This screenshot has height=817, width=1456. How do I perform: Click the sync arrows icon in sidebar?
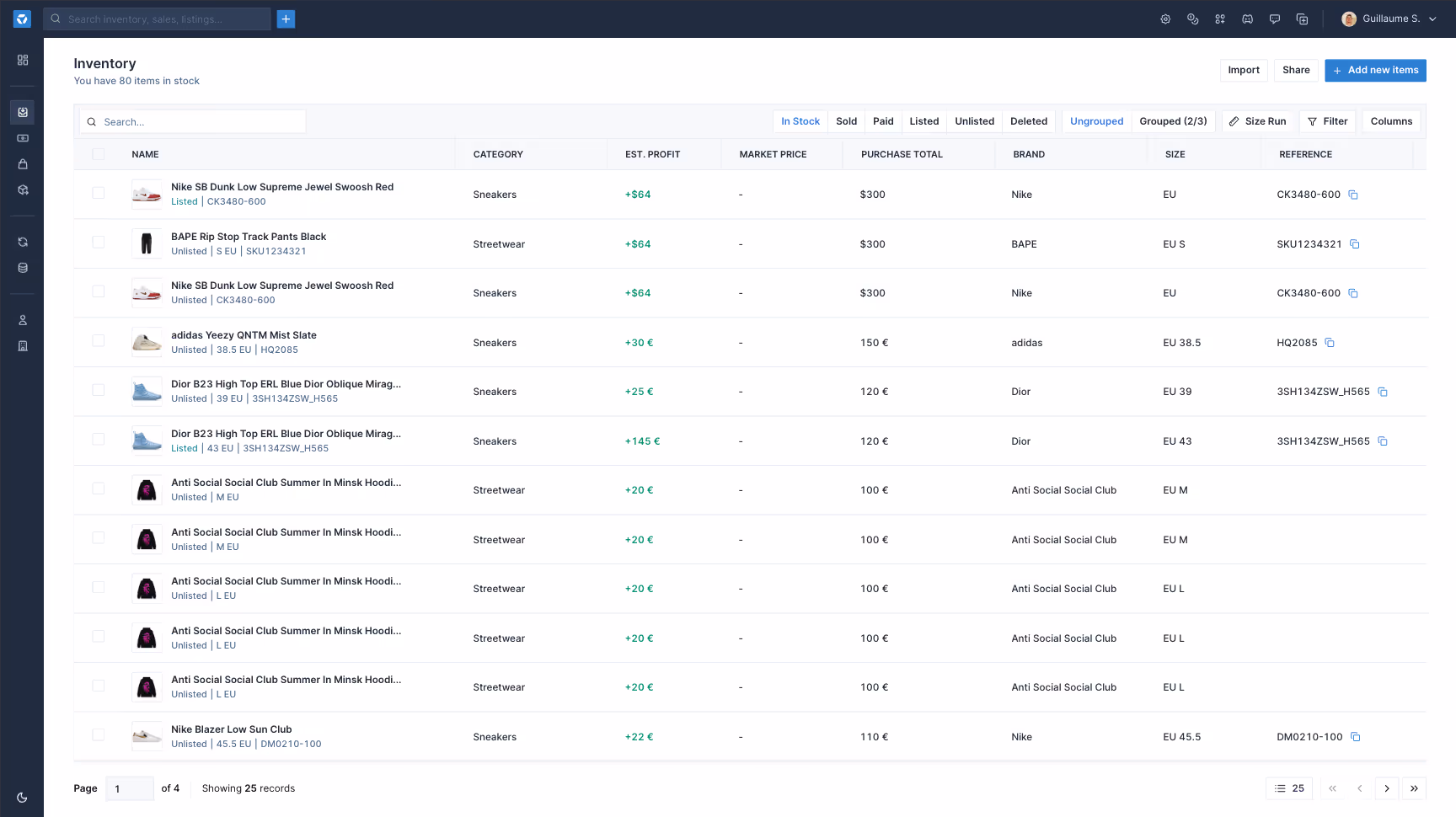[x=23, y=242]
